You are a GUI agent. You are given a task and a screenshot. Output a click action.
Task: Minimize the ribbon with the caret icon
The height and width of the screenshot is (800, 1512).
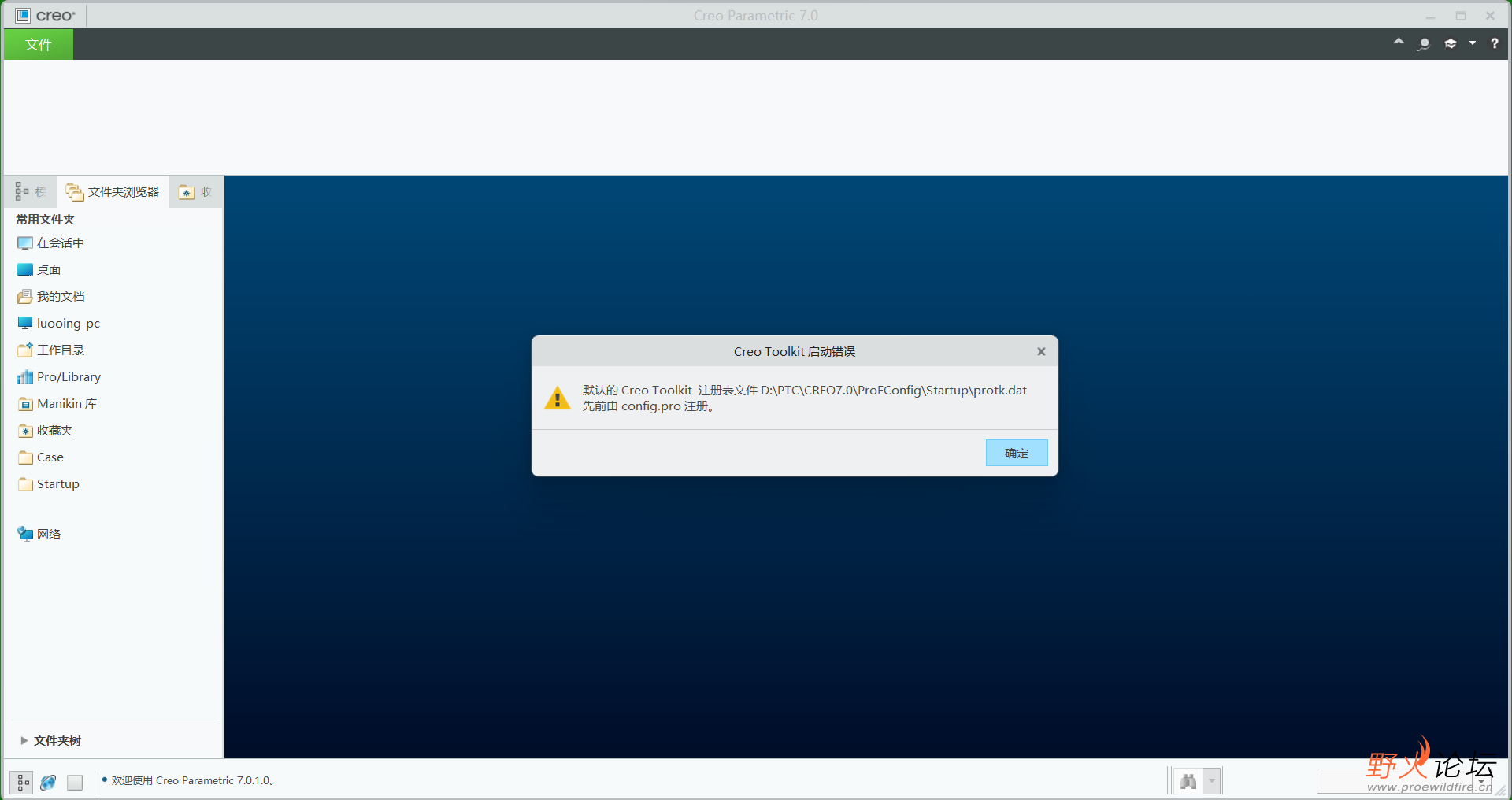[x=1399, y=42]
